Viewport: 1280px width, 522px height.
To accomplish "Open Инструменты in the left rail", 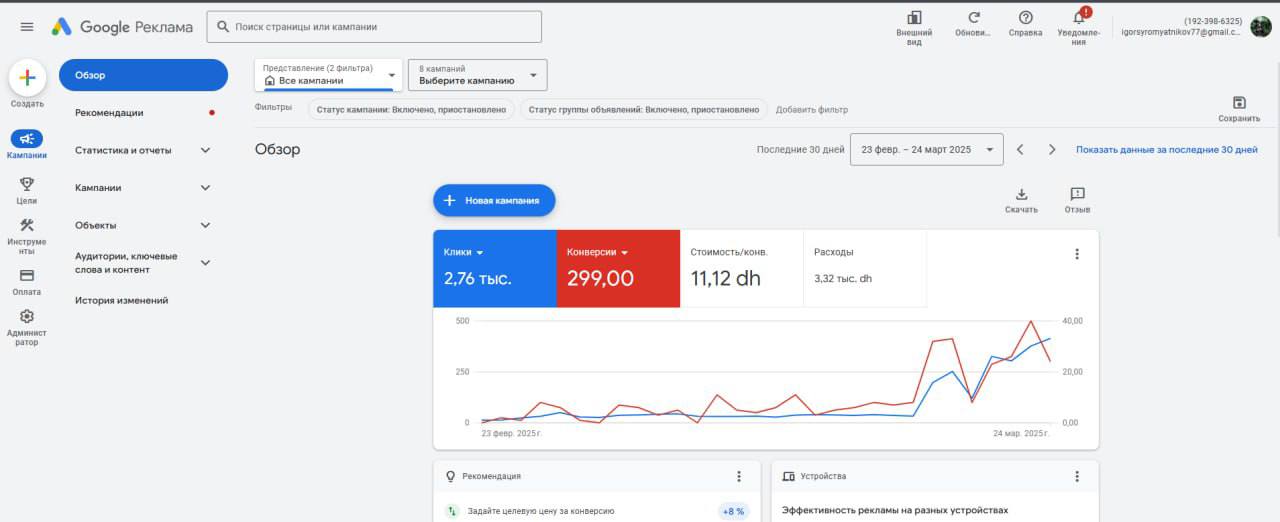I will point(27,237).
